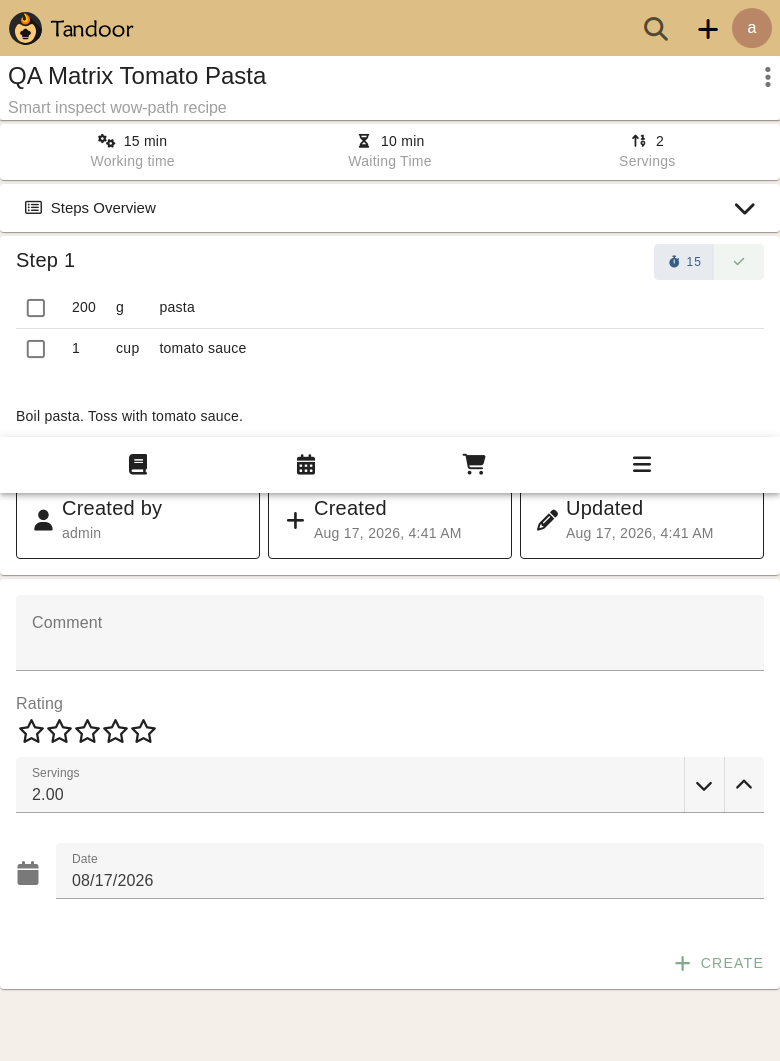Image resolution: width=780 pixels, height=1061 pixels.
Task: Open the shopping cart tab
Action: [474, 464]
